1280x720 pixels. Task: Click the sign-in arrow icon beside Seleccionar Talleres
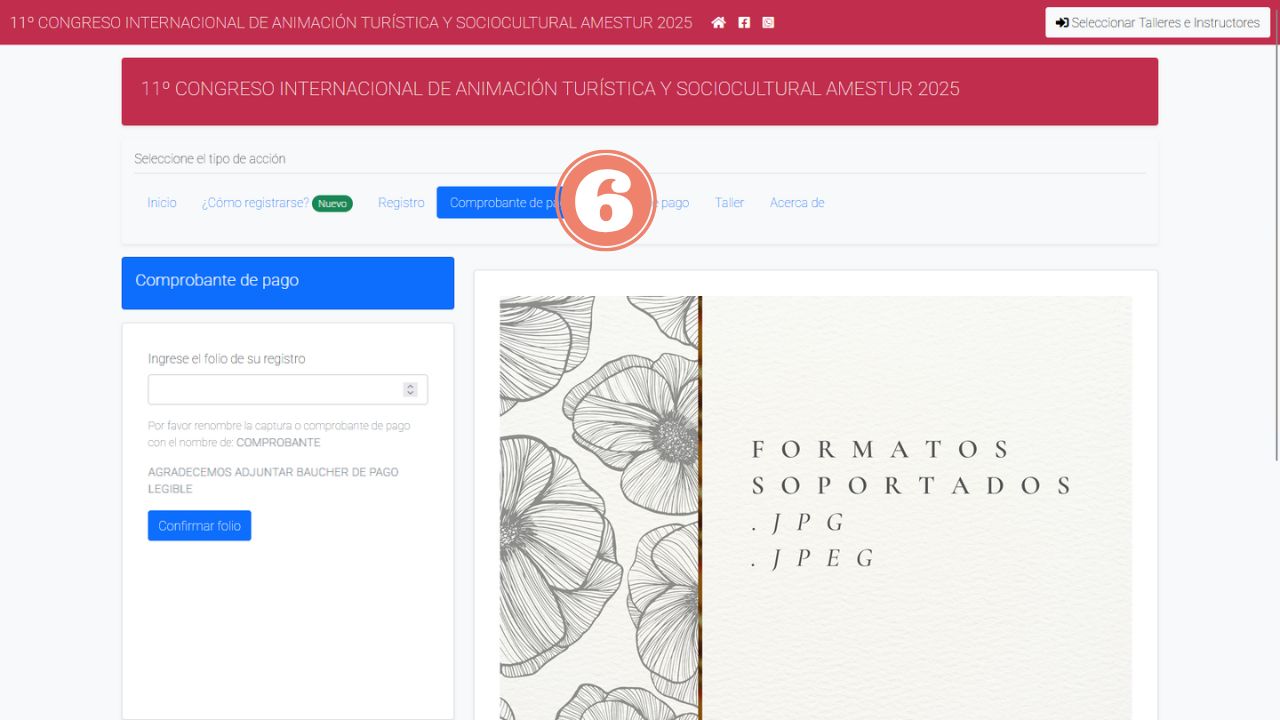(x=1062, y=22)
